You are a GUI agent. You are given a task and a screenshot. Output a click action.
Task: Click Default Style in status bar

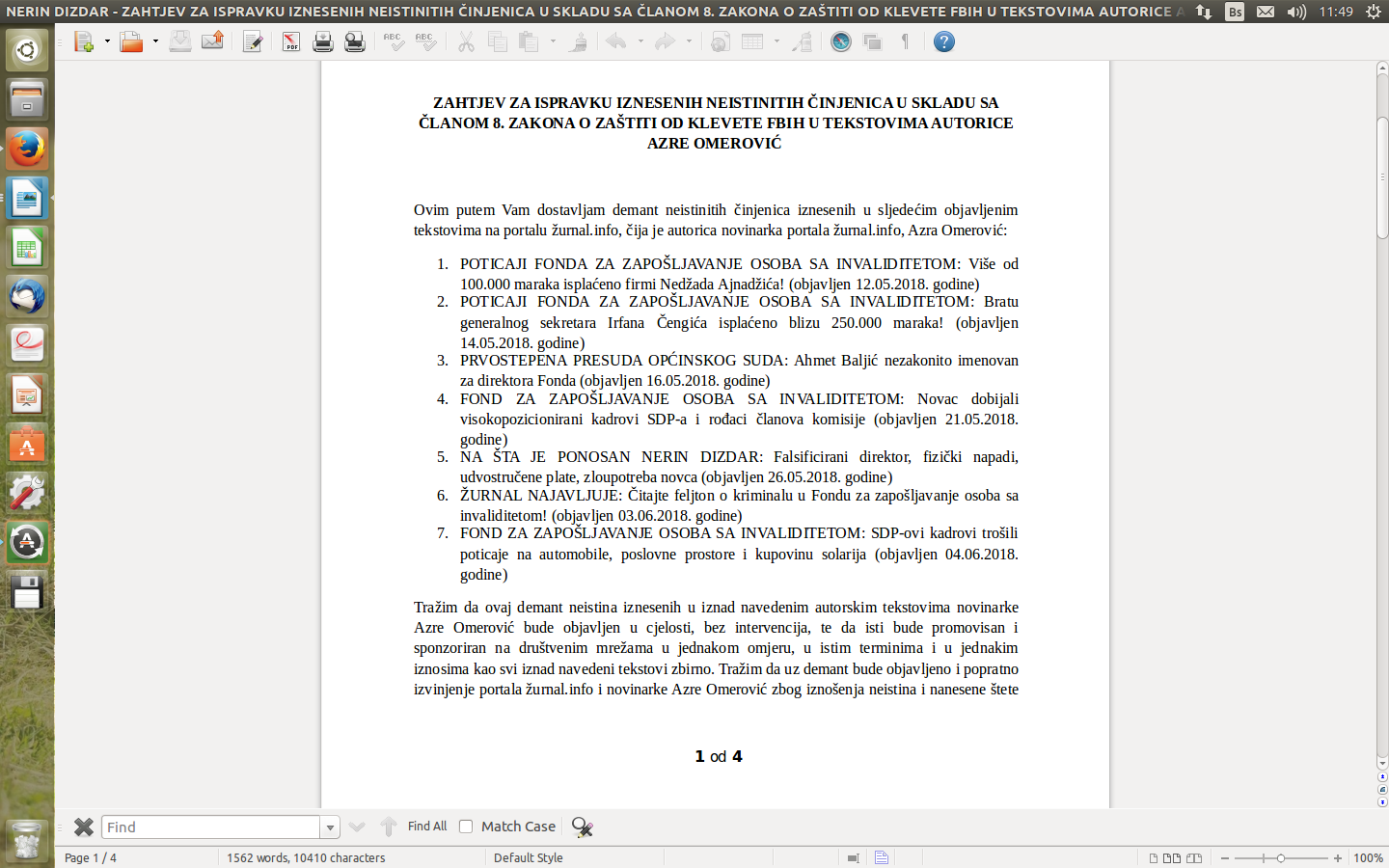[528, 857]
